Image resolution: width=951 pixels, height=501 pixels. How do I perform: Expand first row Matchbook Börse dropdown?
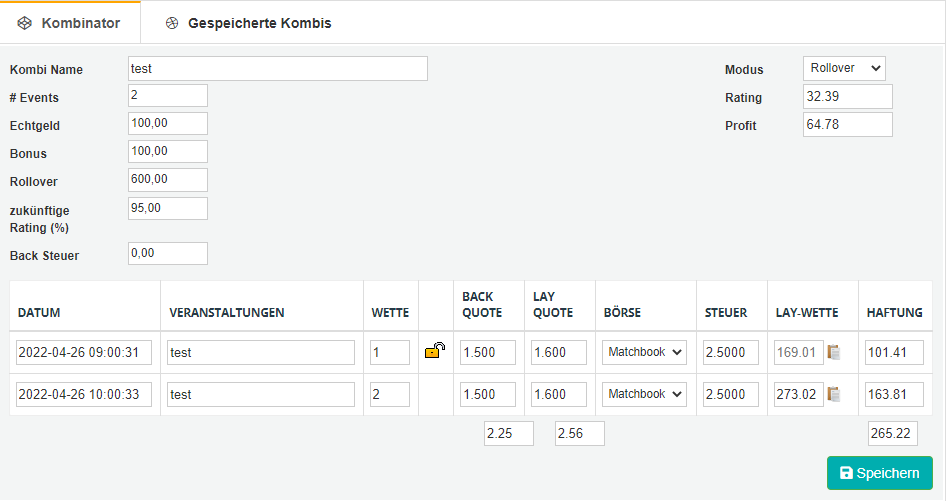644,352
